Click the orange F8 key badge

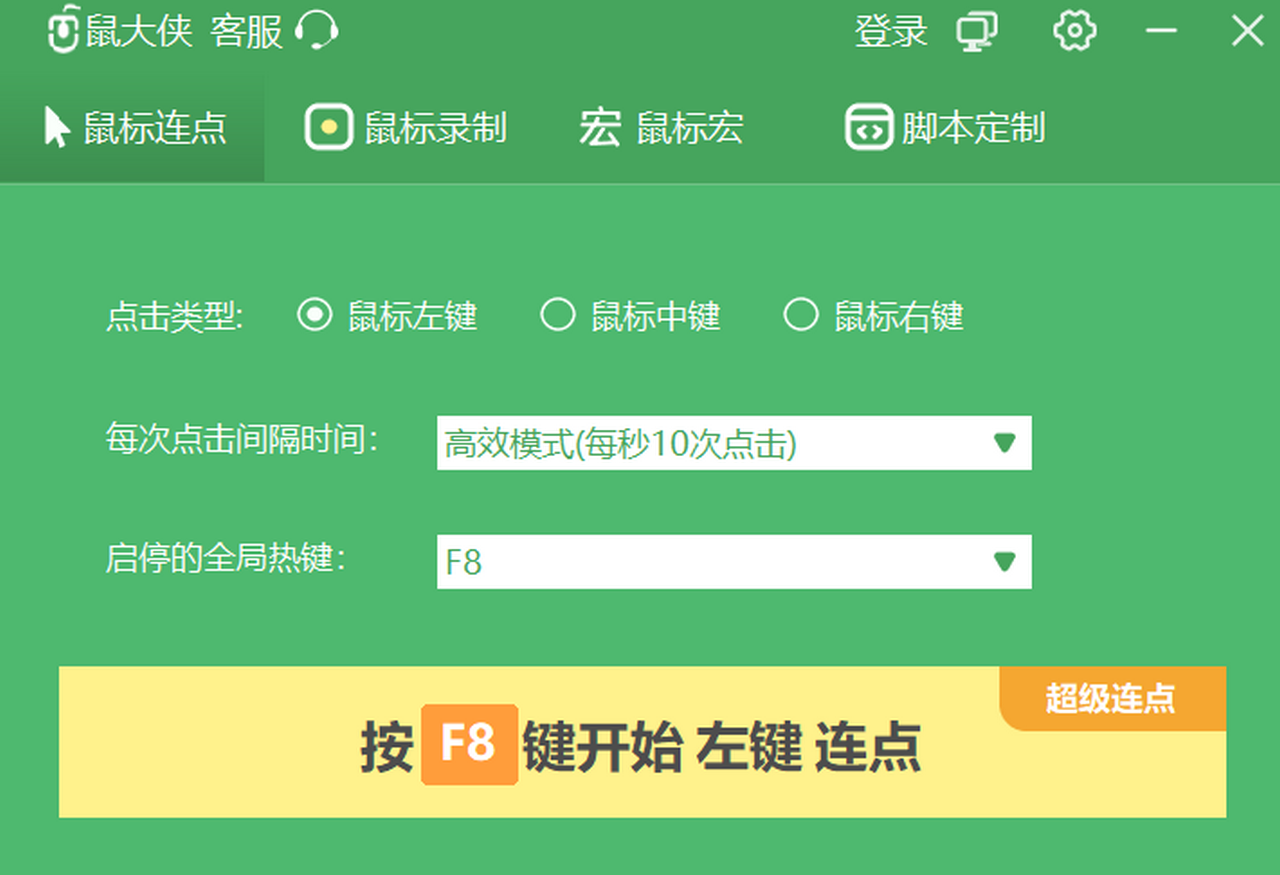pos(470,749)
